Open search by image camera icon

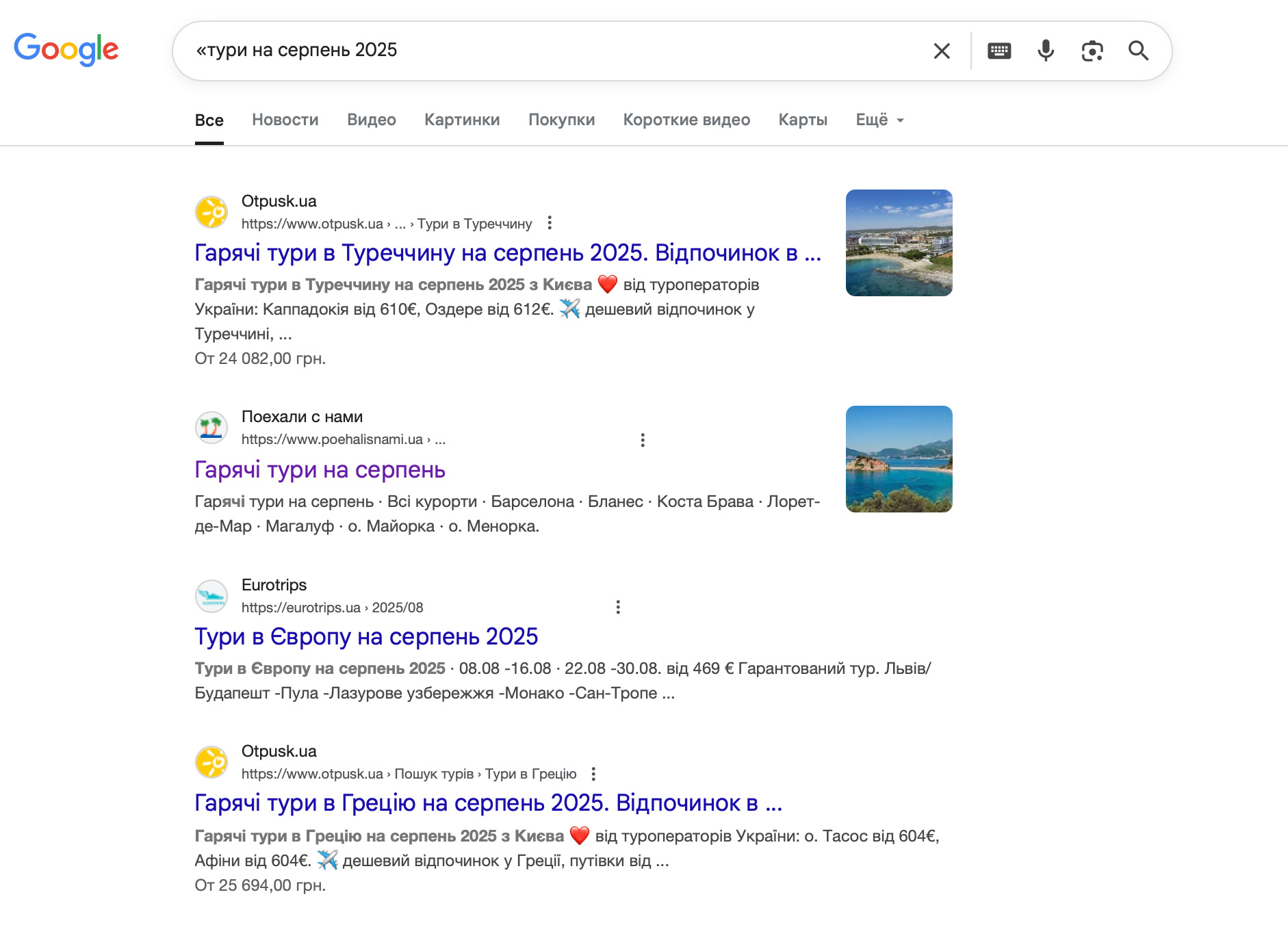[x=1092, y=51]
